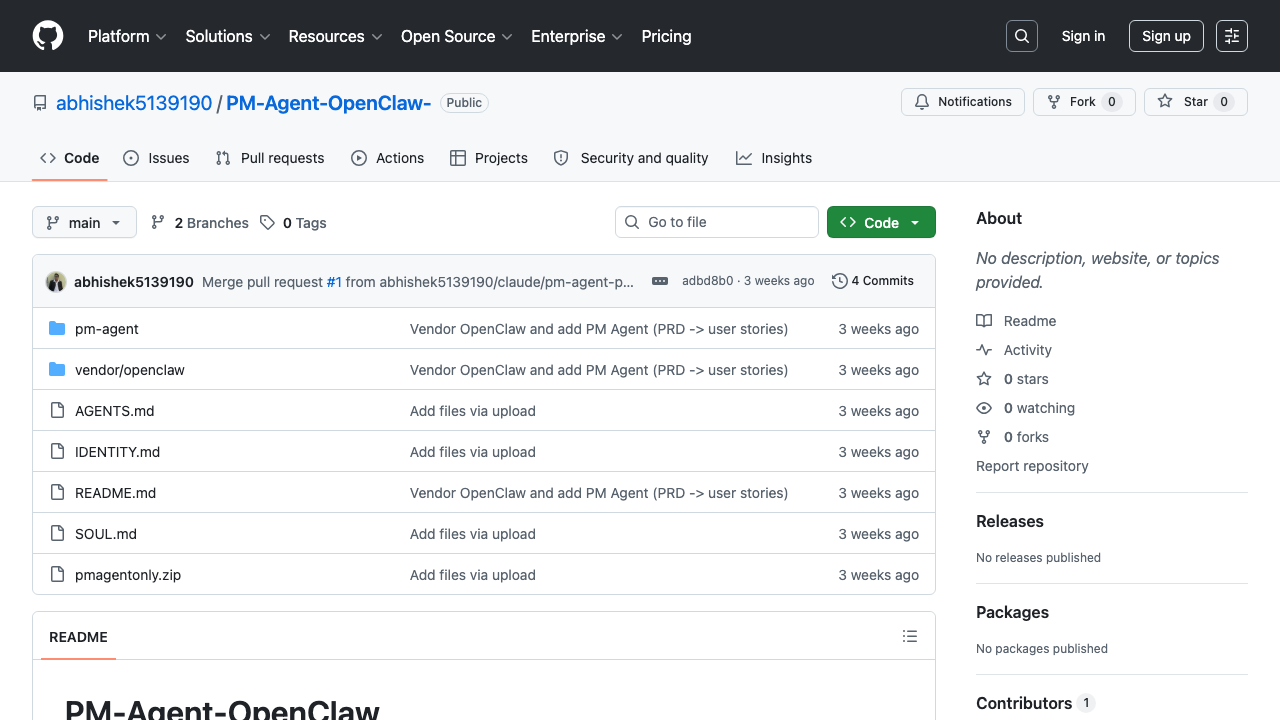
Task: Open the AGENTS.md file
Action: point(115,411)
